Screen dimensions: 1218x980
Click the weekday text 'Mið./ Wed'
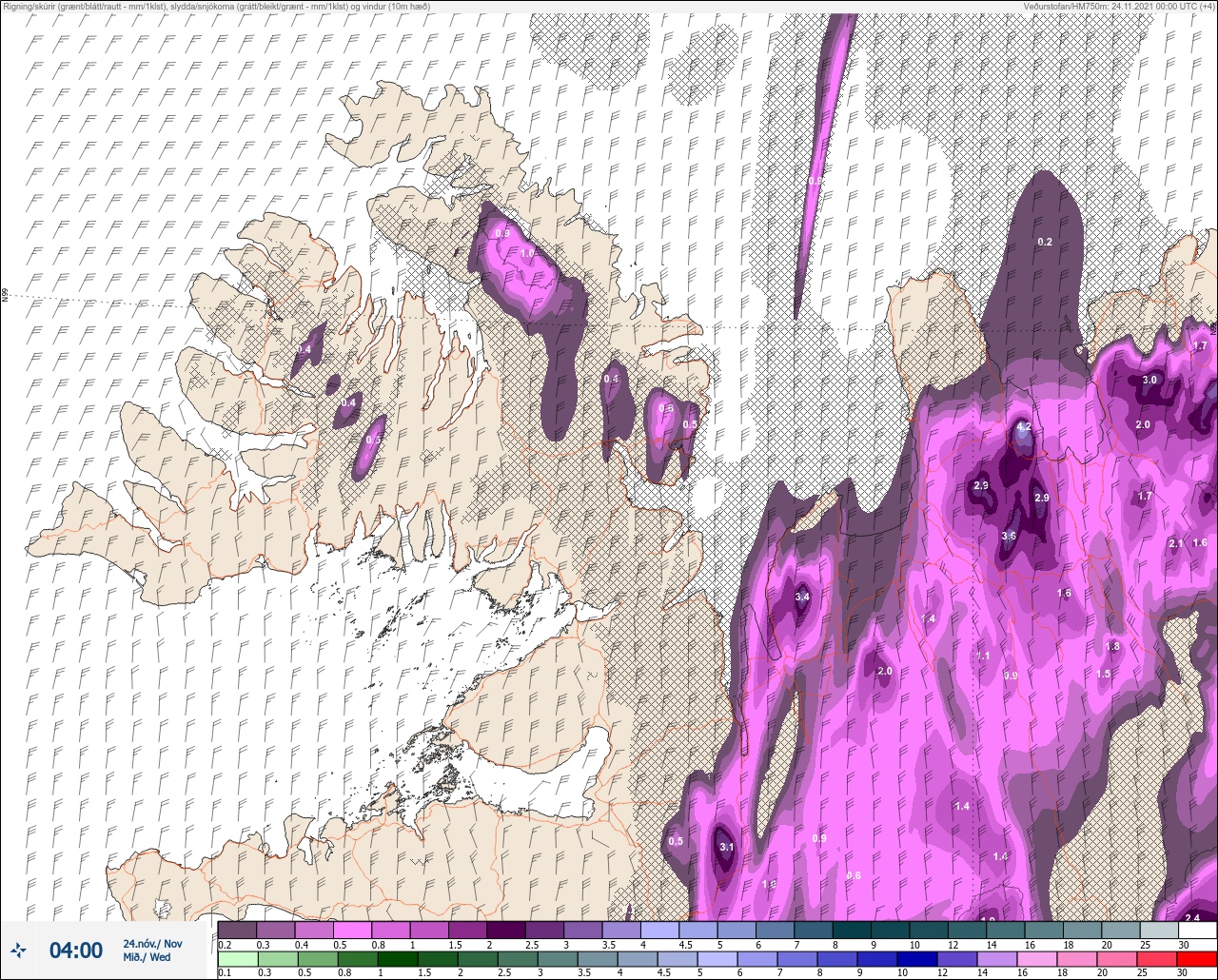[x=147, y=957]
